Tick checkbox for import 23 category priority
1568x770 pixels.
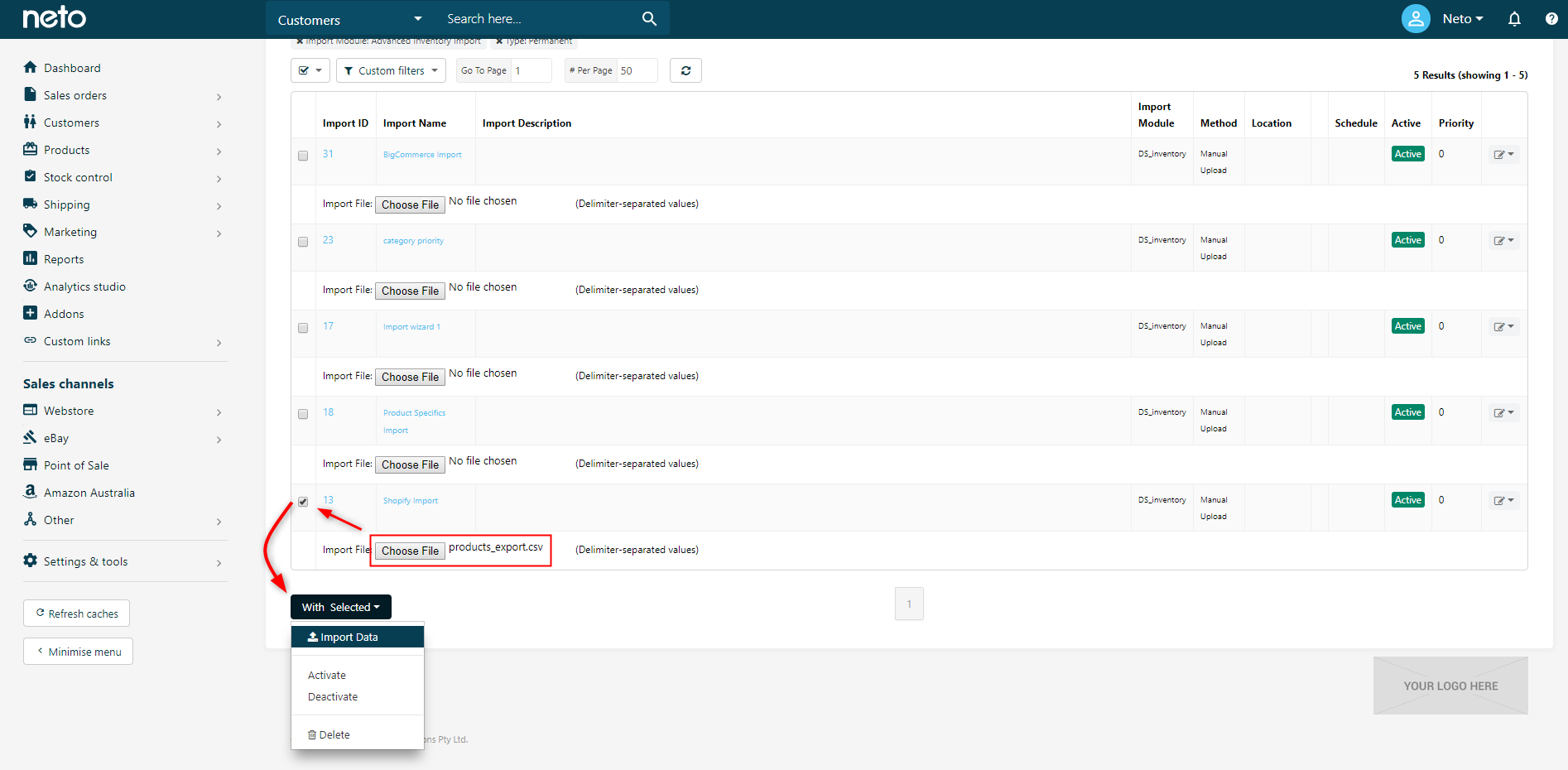coord(303,242)
